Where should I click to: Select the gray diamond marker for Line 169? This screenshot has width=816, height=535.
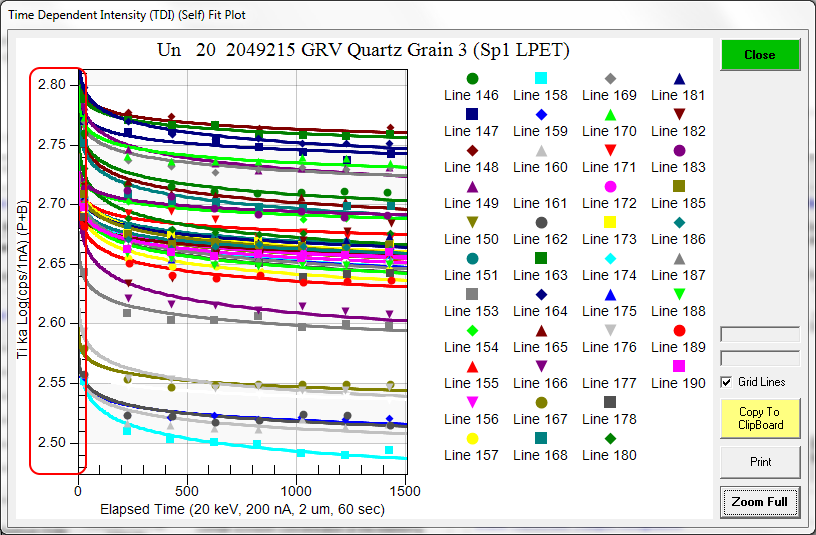coord(610,78)
